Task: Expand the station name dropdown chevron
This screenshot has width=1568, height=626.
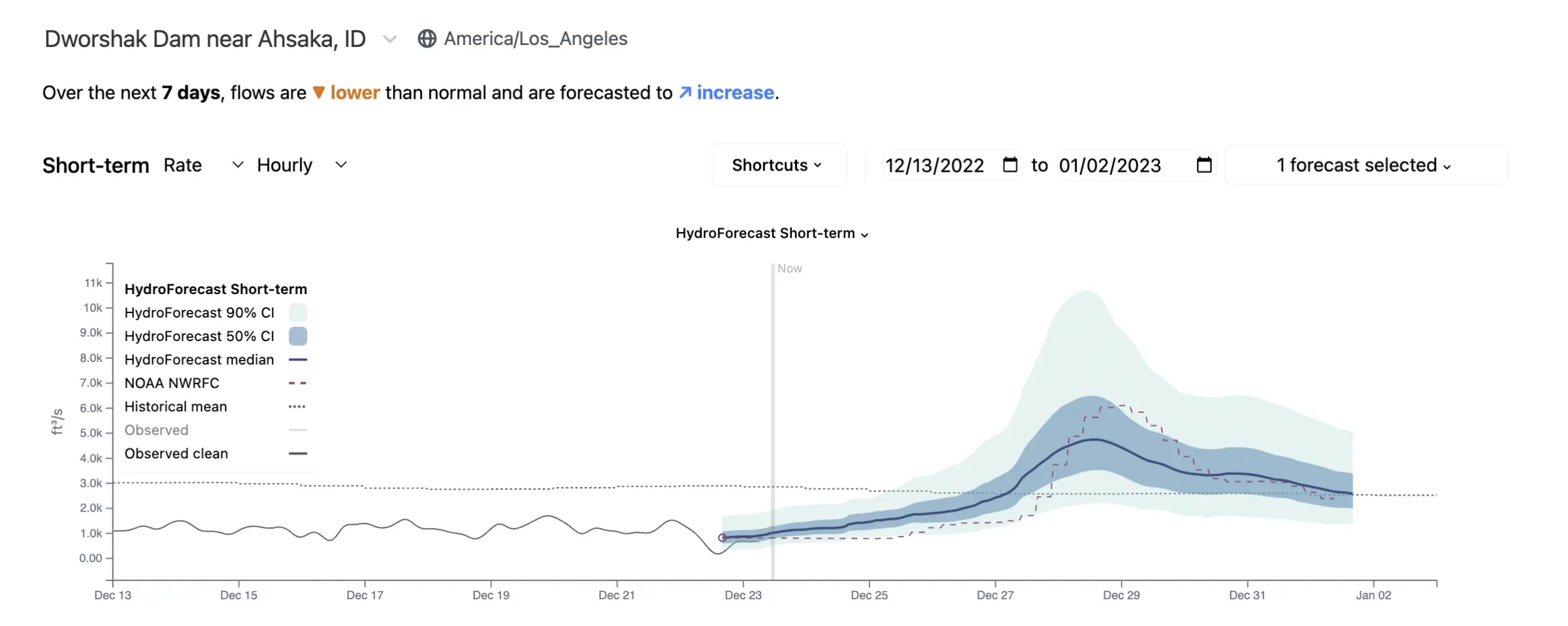Action: point(390,39)
